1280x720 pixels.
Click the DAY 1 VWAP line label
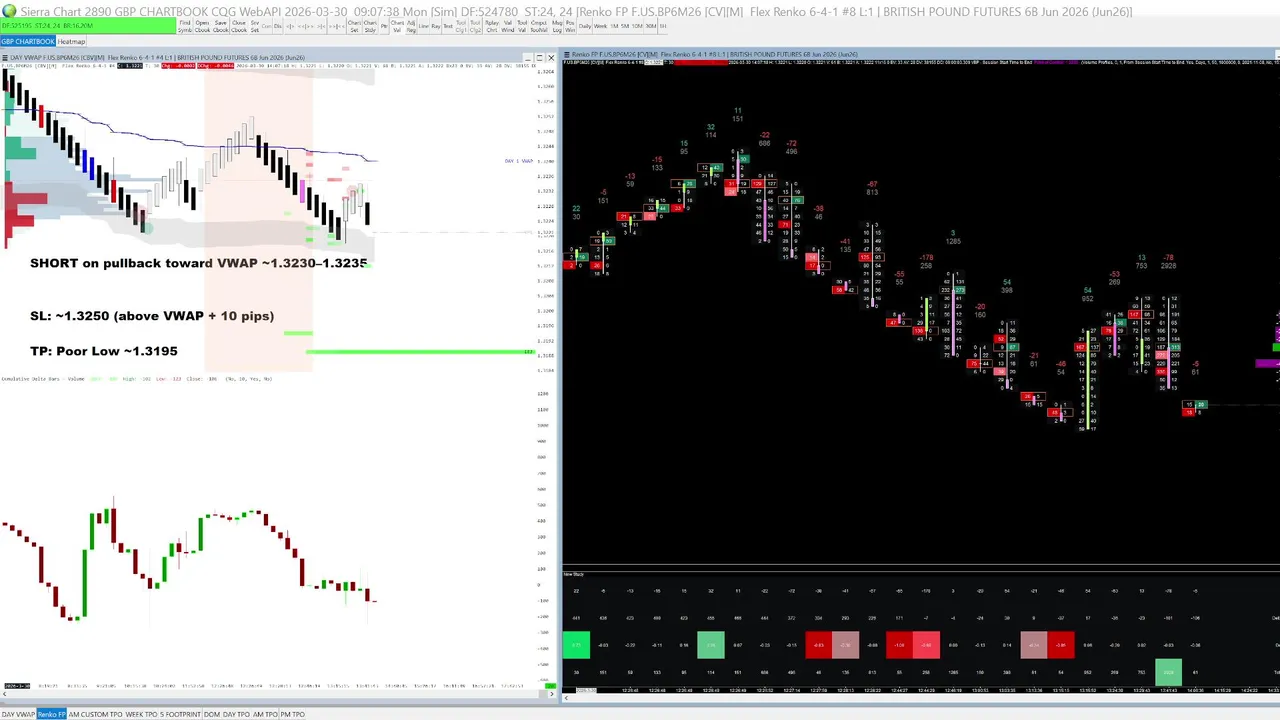point(519,161)
